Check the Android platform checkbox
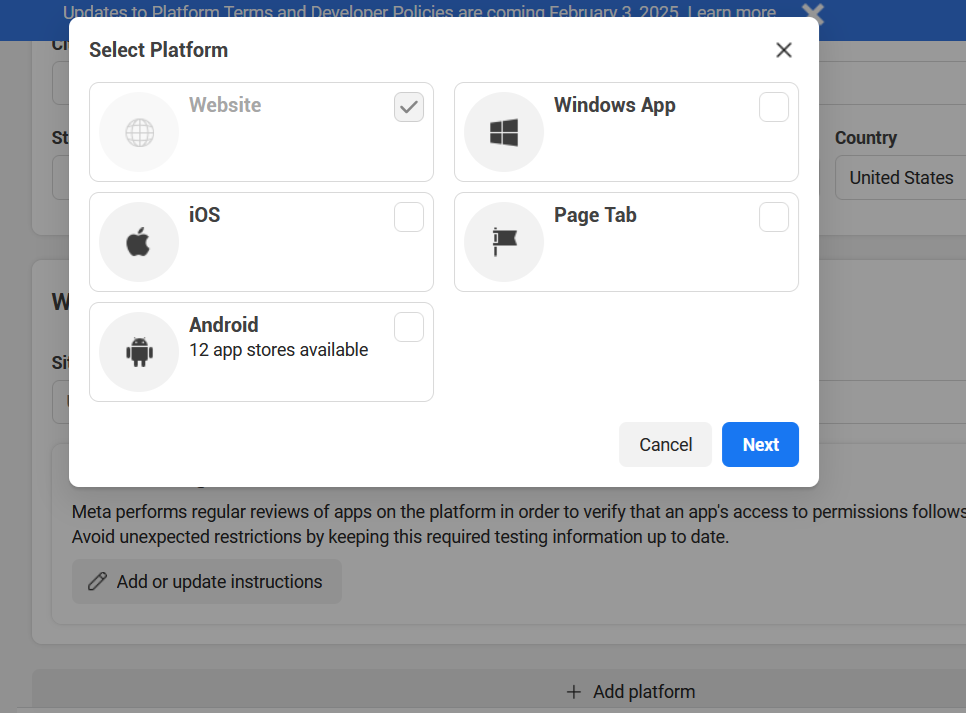The image size is (966, 713). (409, 327)
